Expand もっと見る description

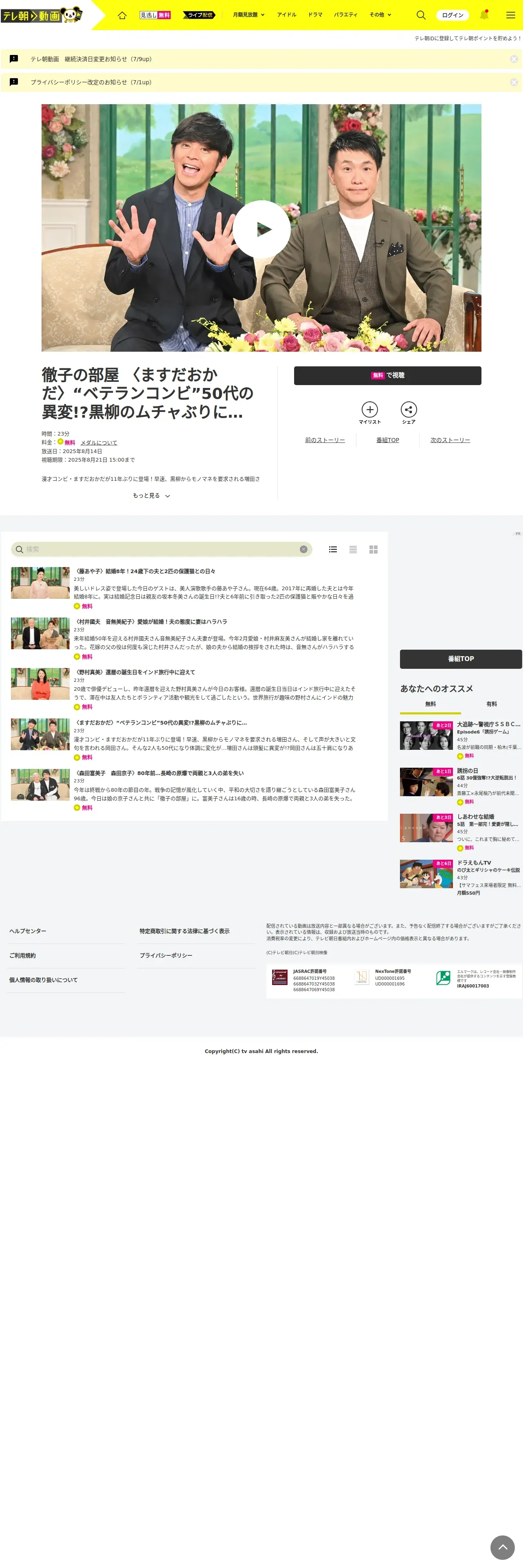(x=152, y=495)
